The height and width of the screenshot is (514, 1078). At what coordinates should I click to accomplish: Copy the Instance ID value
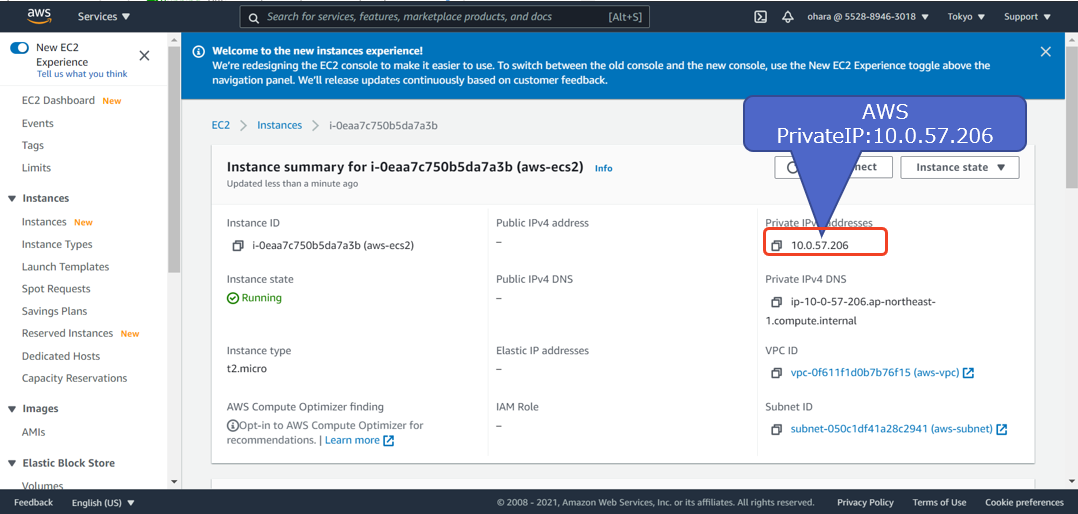tap(238, 245)
